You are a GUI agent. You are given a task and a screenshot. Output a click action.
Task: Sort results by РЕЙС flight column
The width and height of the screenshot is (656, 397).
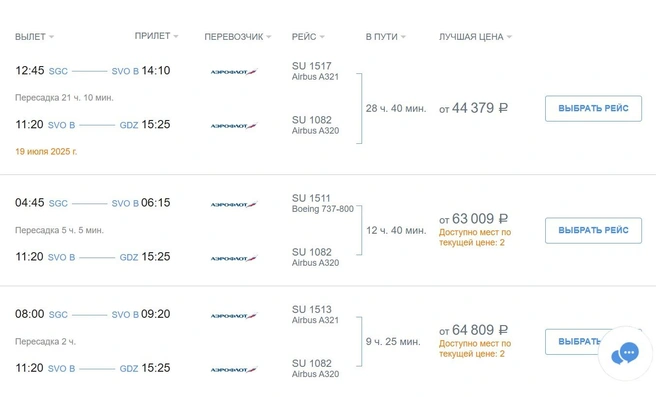click(x=308, y=37)
